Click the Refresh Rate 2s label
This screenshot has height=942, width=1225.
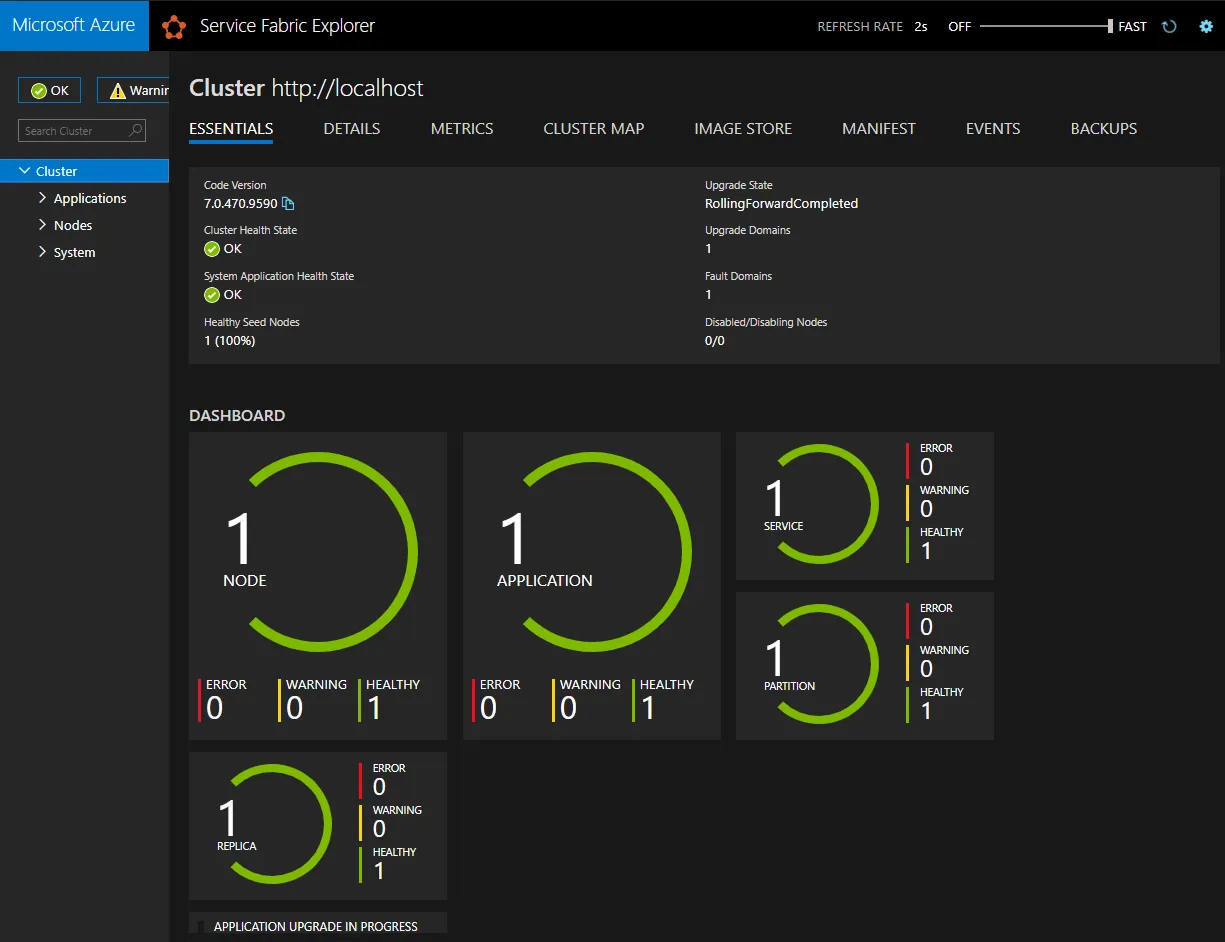[872, 27]
